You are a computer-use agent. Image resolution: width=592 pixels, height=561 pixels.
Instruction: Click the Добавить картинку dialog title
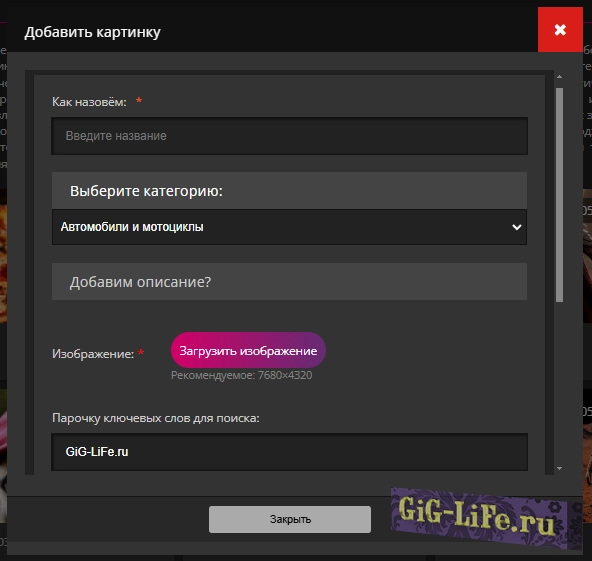pos(92,32)
